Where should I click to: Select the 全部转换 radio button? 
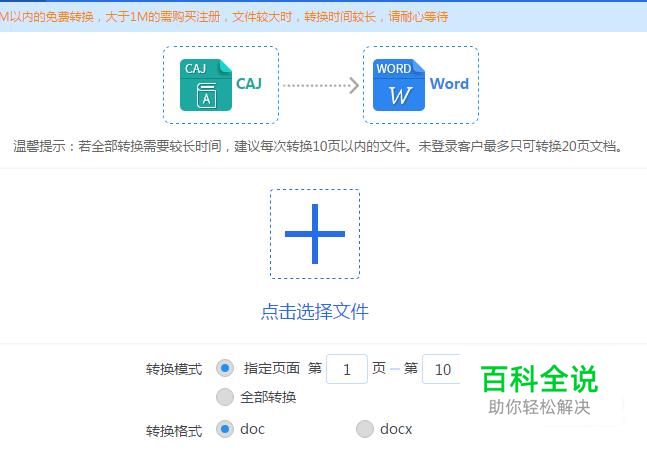point(225,397)
